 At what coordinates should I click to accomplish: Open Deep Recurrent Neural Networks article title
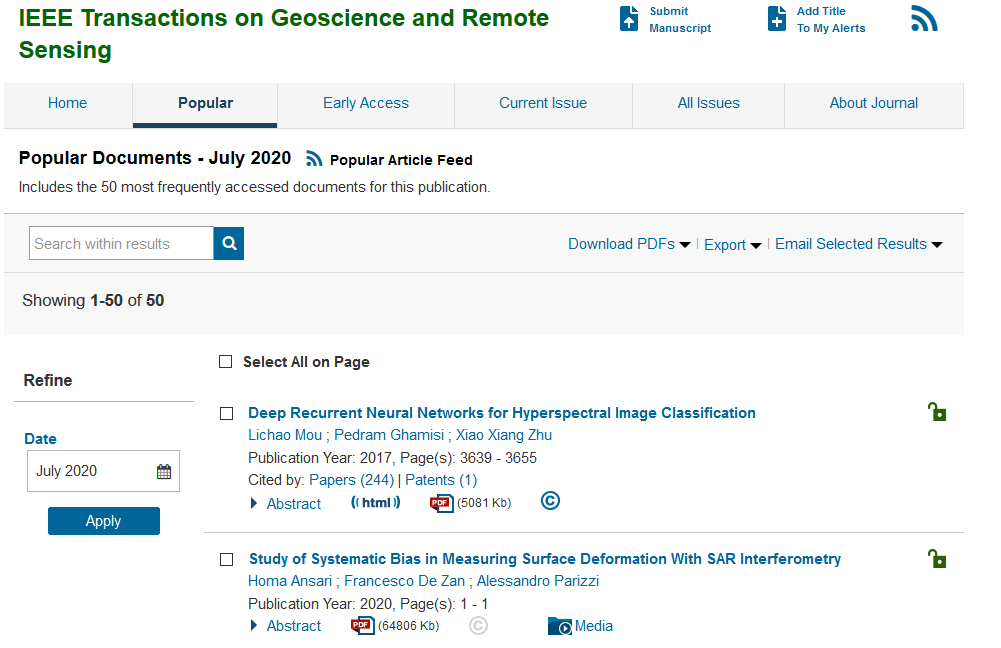click(x=502, y=413)
